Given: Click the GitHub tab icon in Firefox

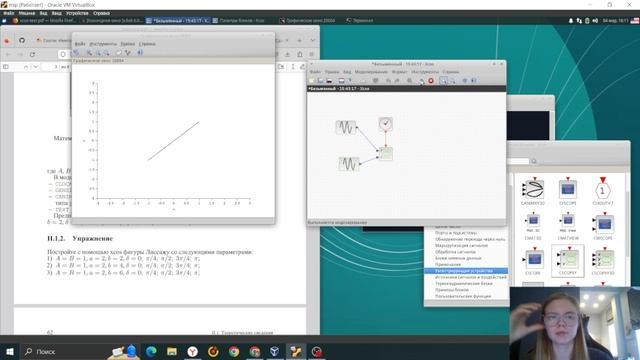Looking at the screenshot, I should (x=22, y=40).
